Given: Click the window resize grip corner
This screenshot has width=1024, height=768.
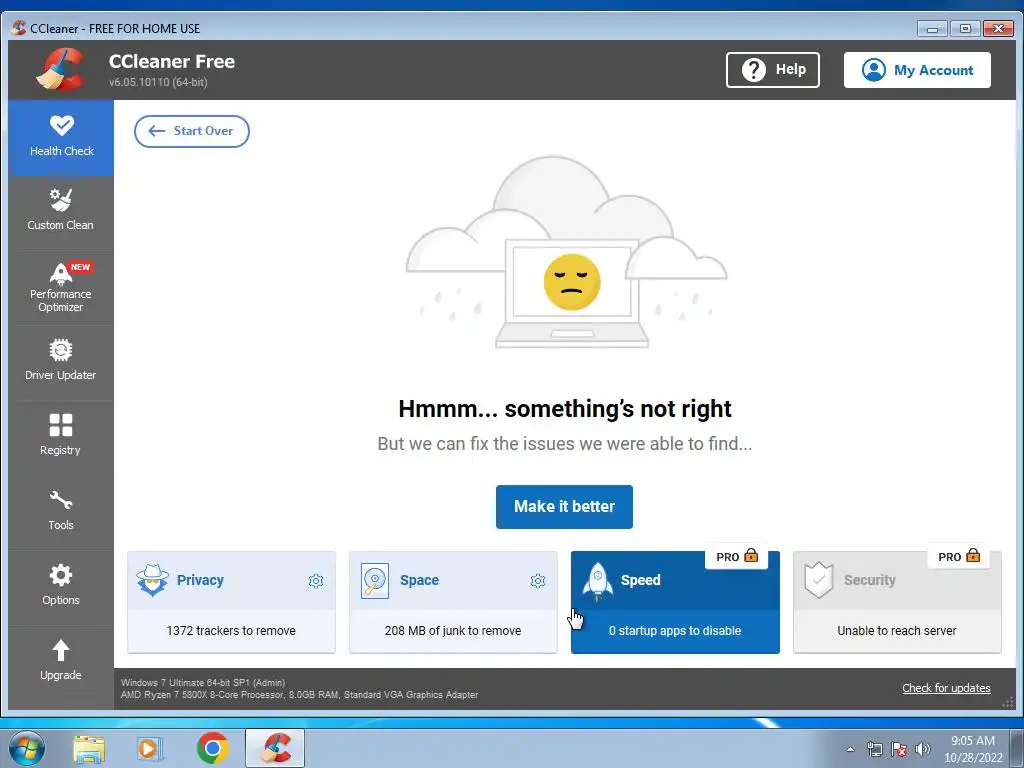Looking at the screenshot, I should [1008, 702].
